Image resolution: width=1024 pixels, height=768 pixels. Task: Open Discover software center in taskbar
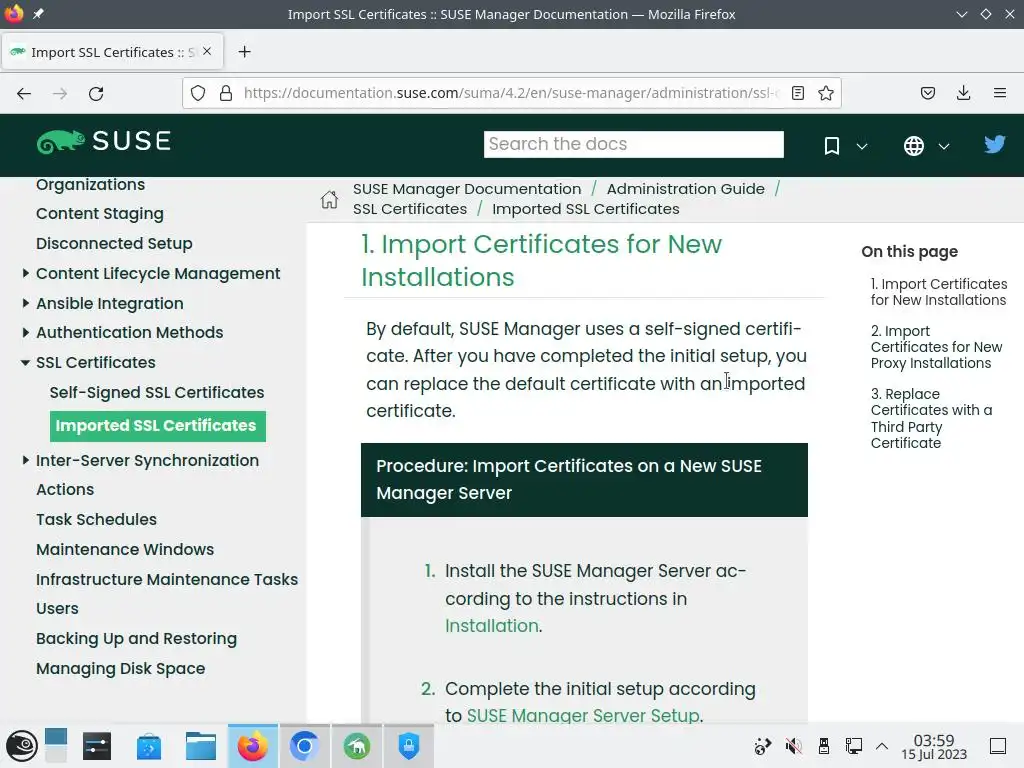click(149, 746)
